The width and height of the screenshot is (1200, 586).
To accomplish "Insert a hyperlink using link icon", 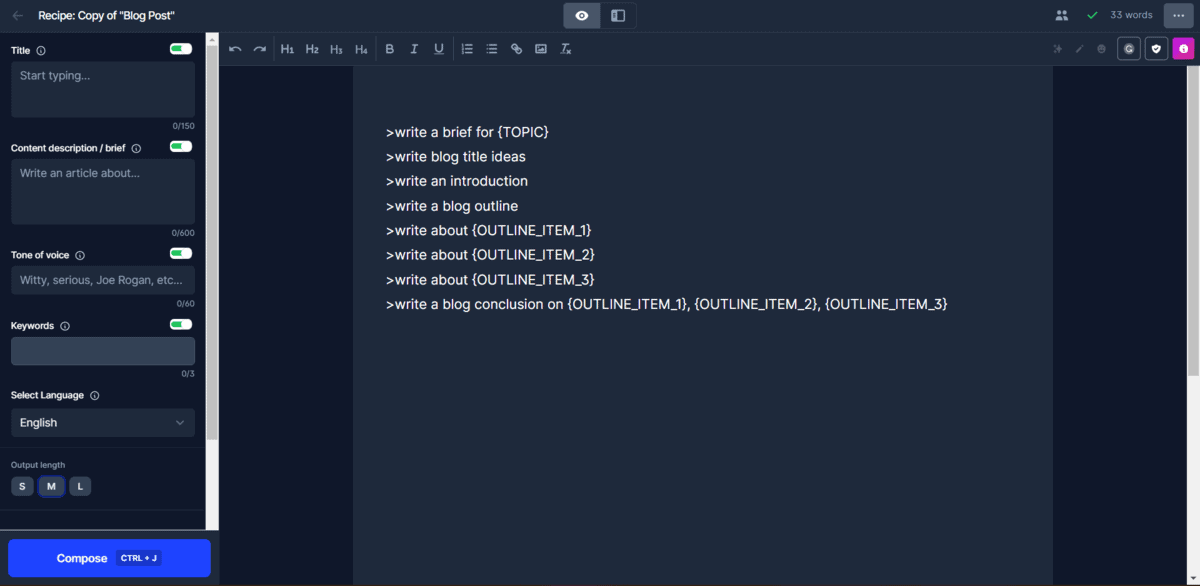I will coord(516,49).
